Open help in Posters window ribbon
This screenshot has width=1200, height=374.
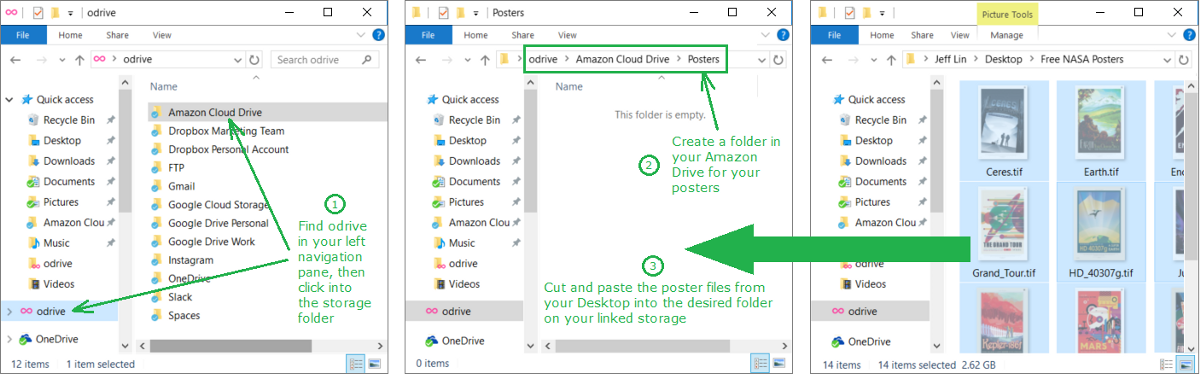782,35
